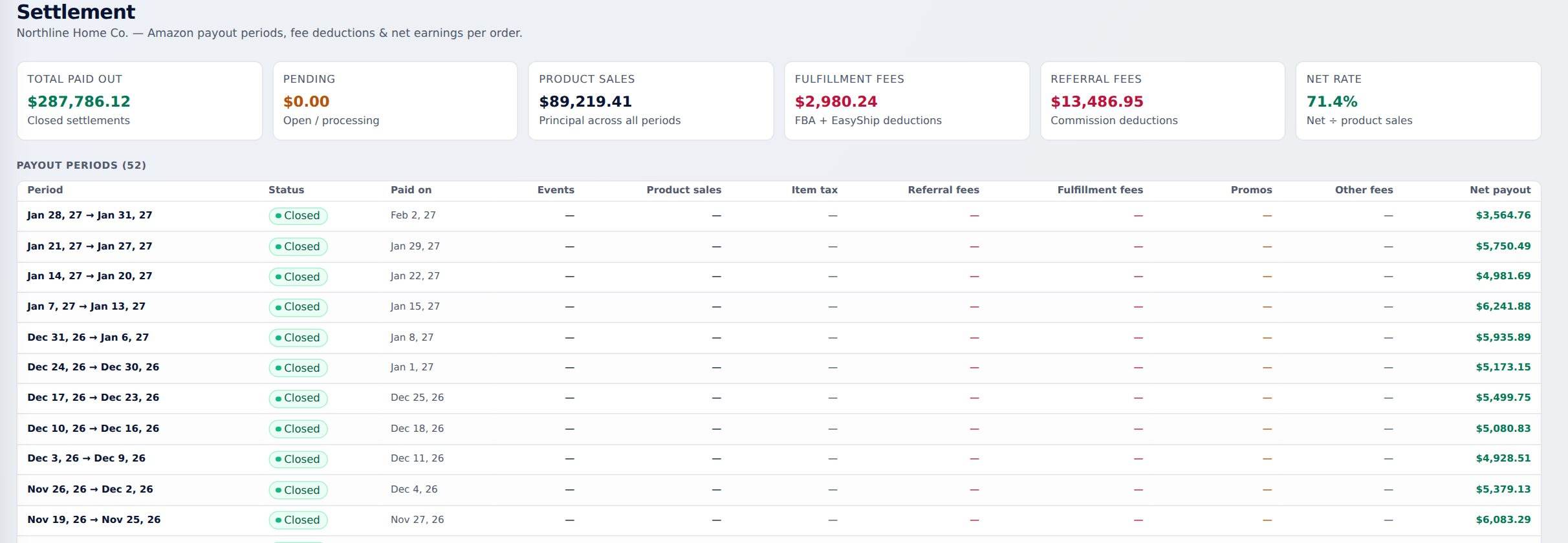Click the Net payout column header

tap(1500, 190)
